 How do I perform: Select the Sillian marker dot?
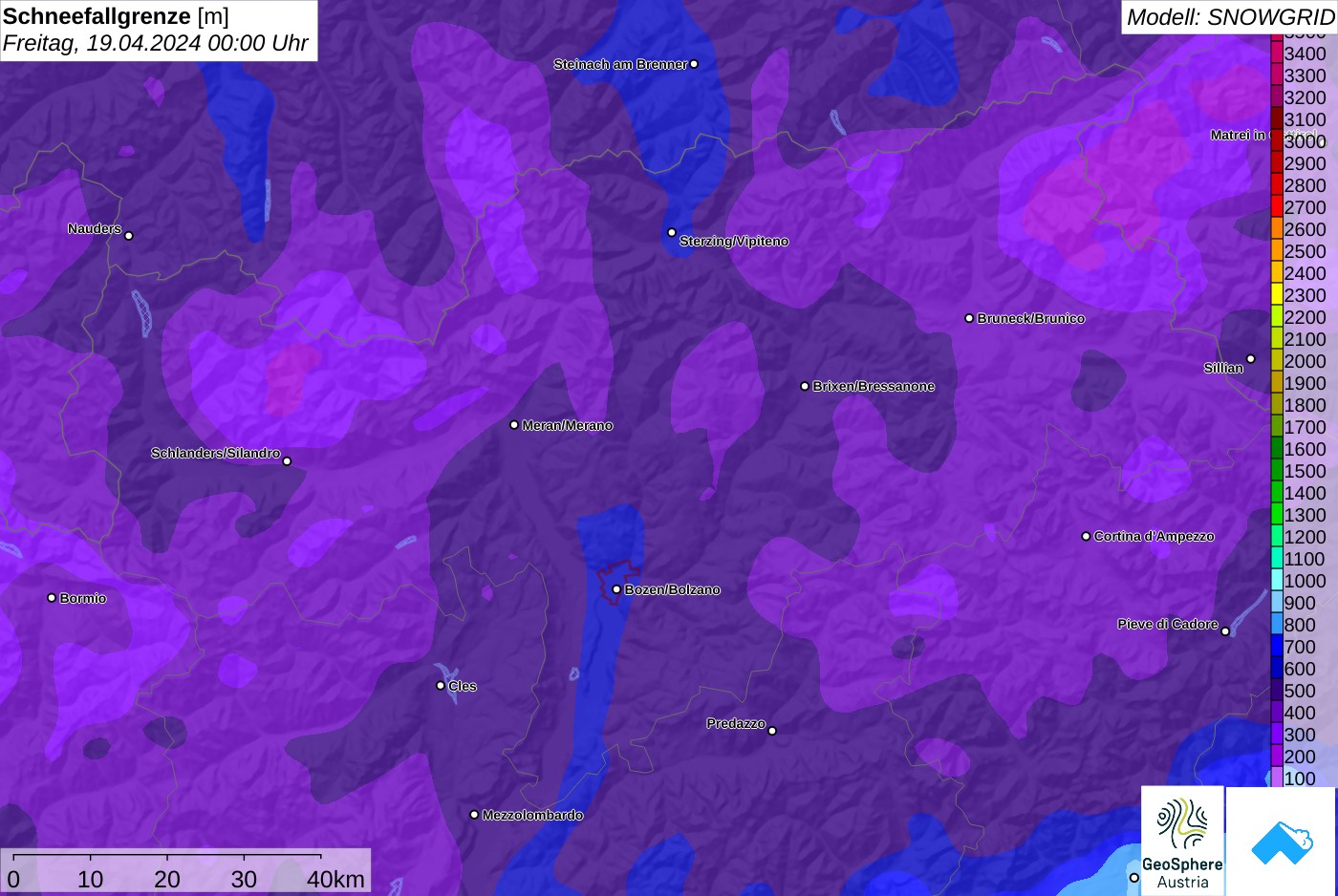pos(1250,359)
